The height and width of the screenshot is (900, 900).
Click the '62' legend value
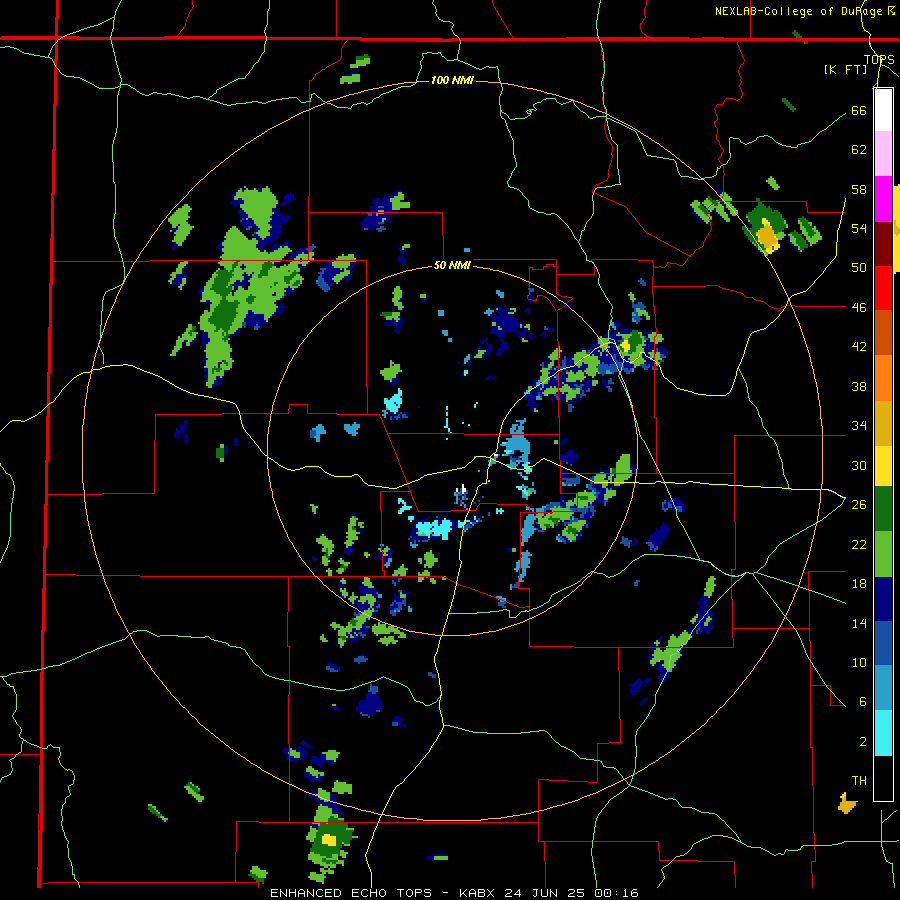pyautogui.click(x=859, y=150)
